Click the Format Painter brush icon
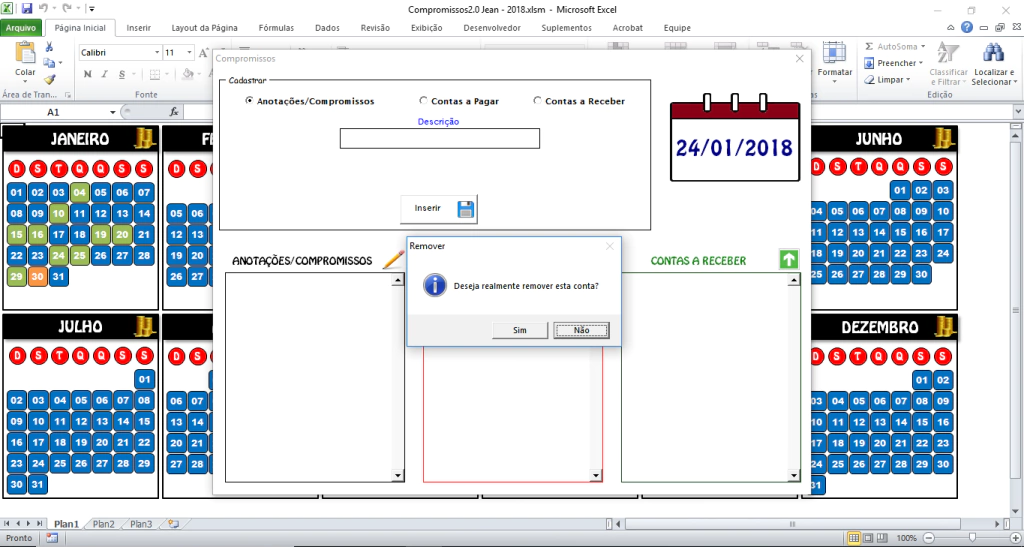 tap(49, 79)
